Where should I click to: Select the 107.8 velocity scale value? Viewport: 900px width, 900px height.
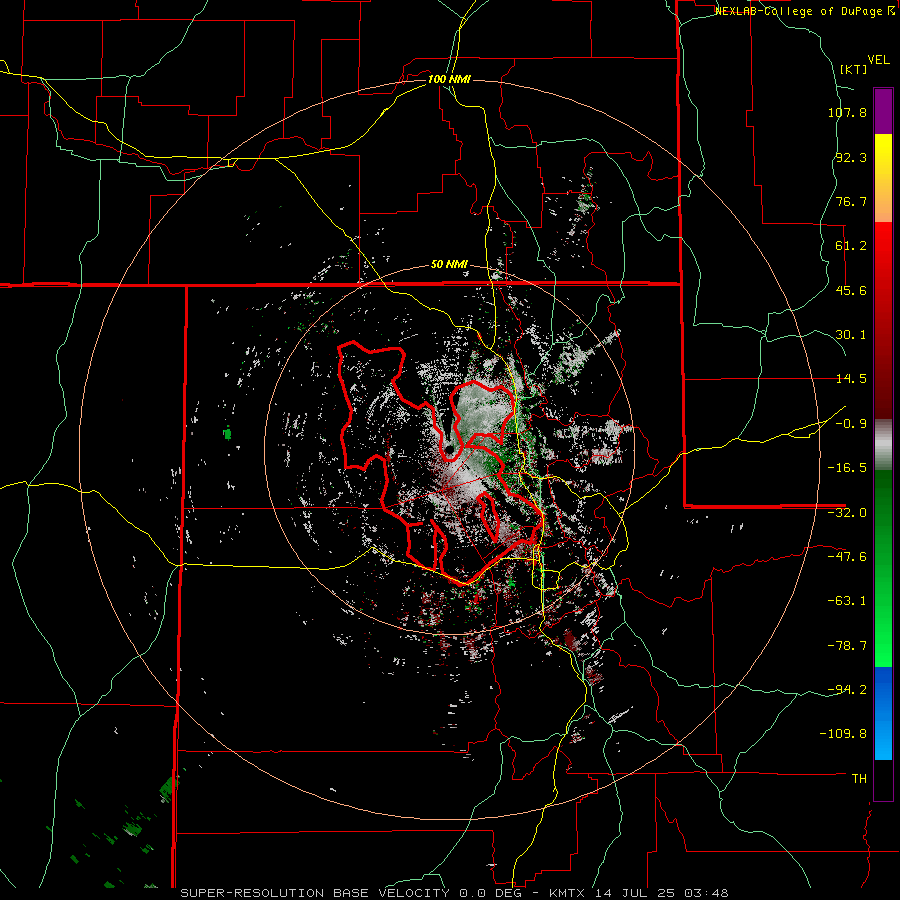(x=847, y=112)
